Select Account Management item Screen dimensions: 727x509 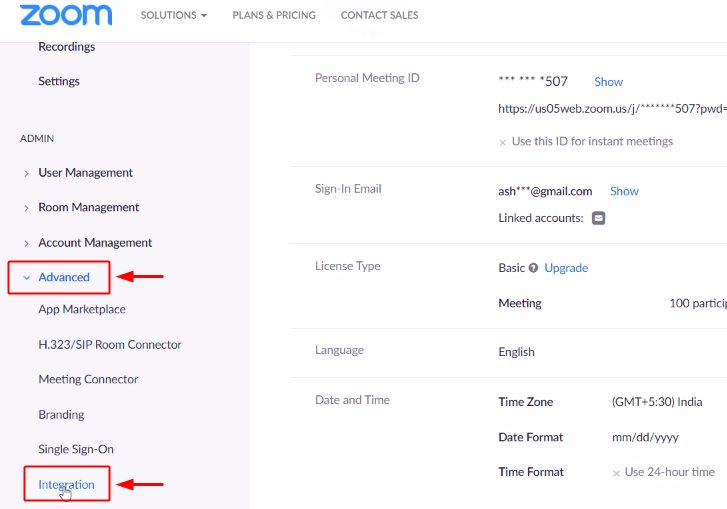point(95,242)
